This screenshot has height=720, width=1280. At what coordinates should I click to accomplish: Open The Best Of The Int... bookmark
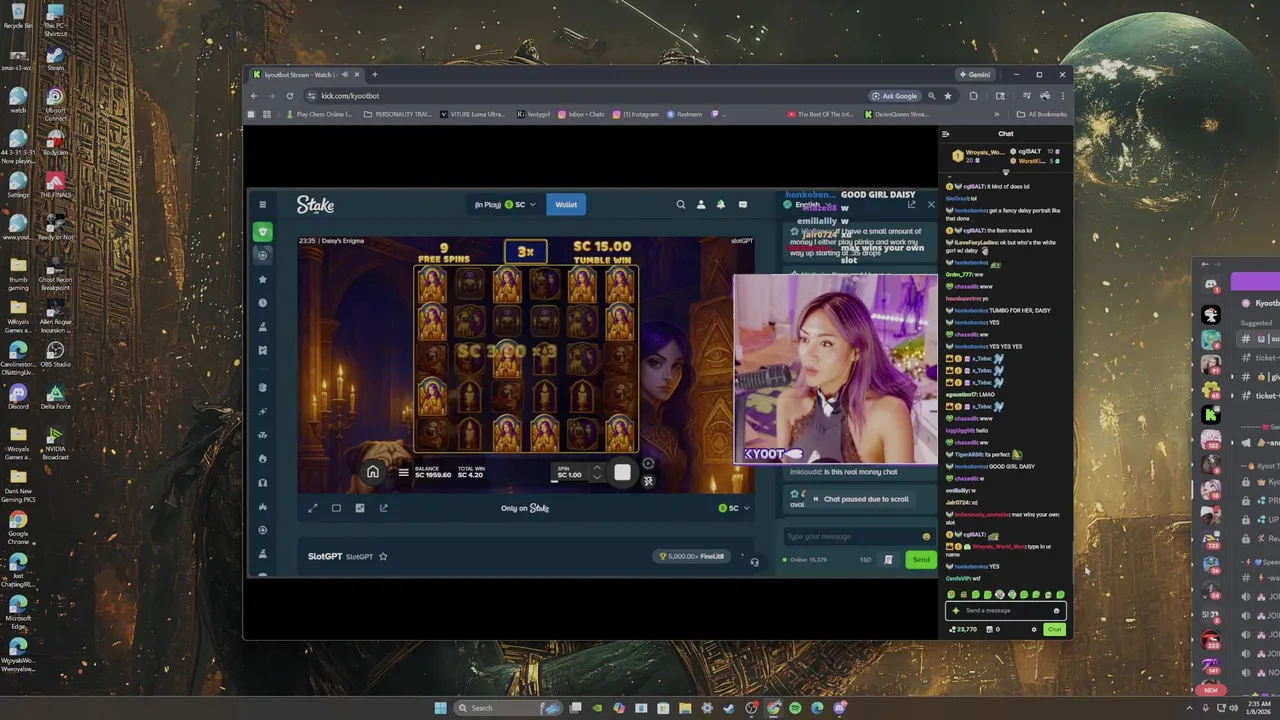click(x=820, y=114)
